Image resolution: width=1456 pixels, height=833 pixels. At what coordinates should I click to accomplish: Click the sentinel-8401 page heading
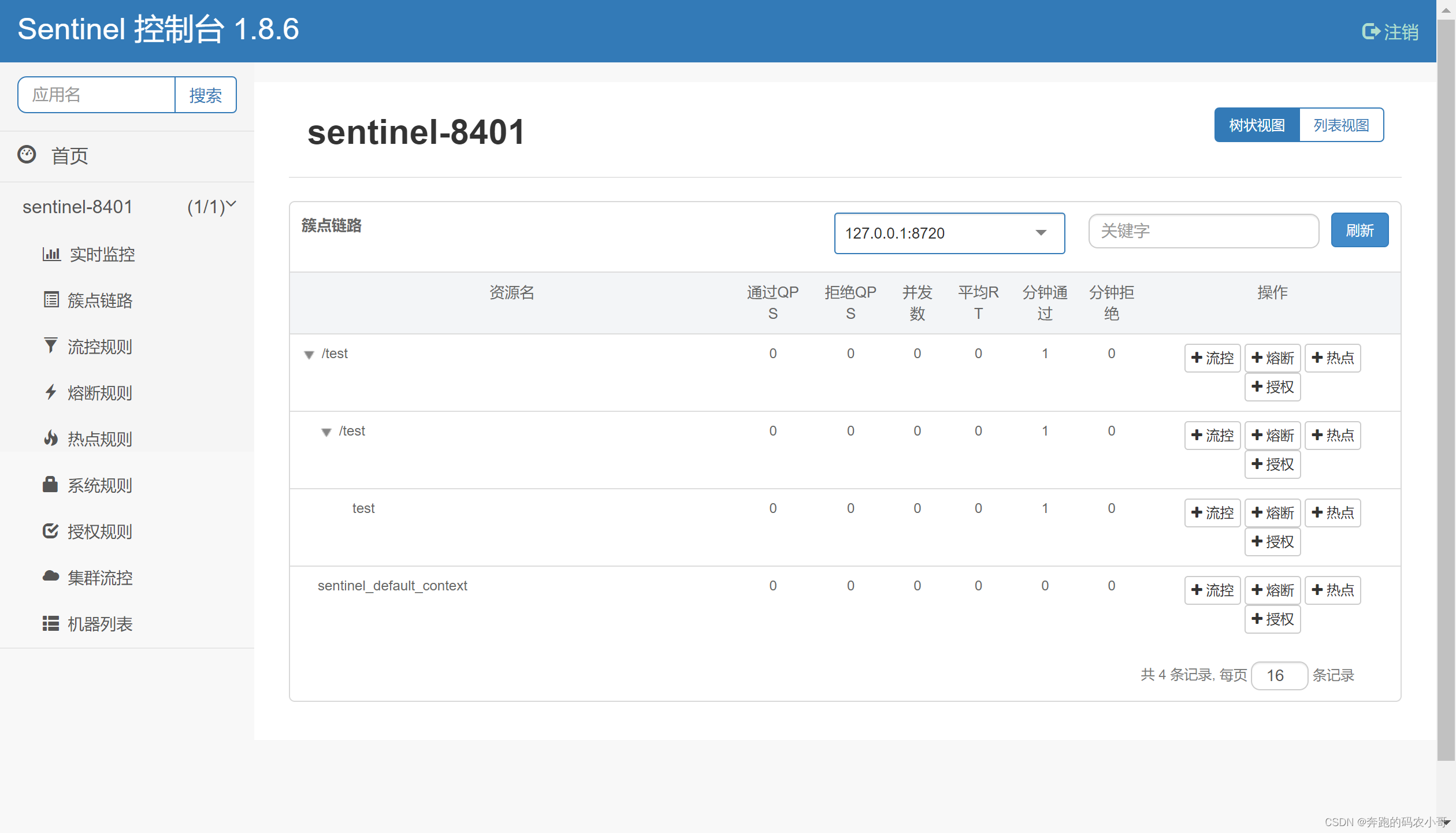pyautogui.click(x=416, y=132)
